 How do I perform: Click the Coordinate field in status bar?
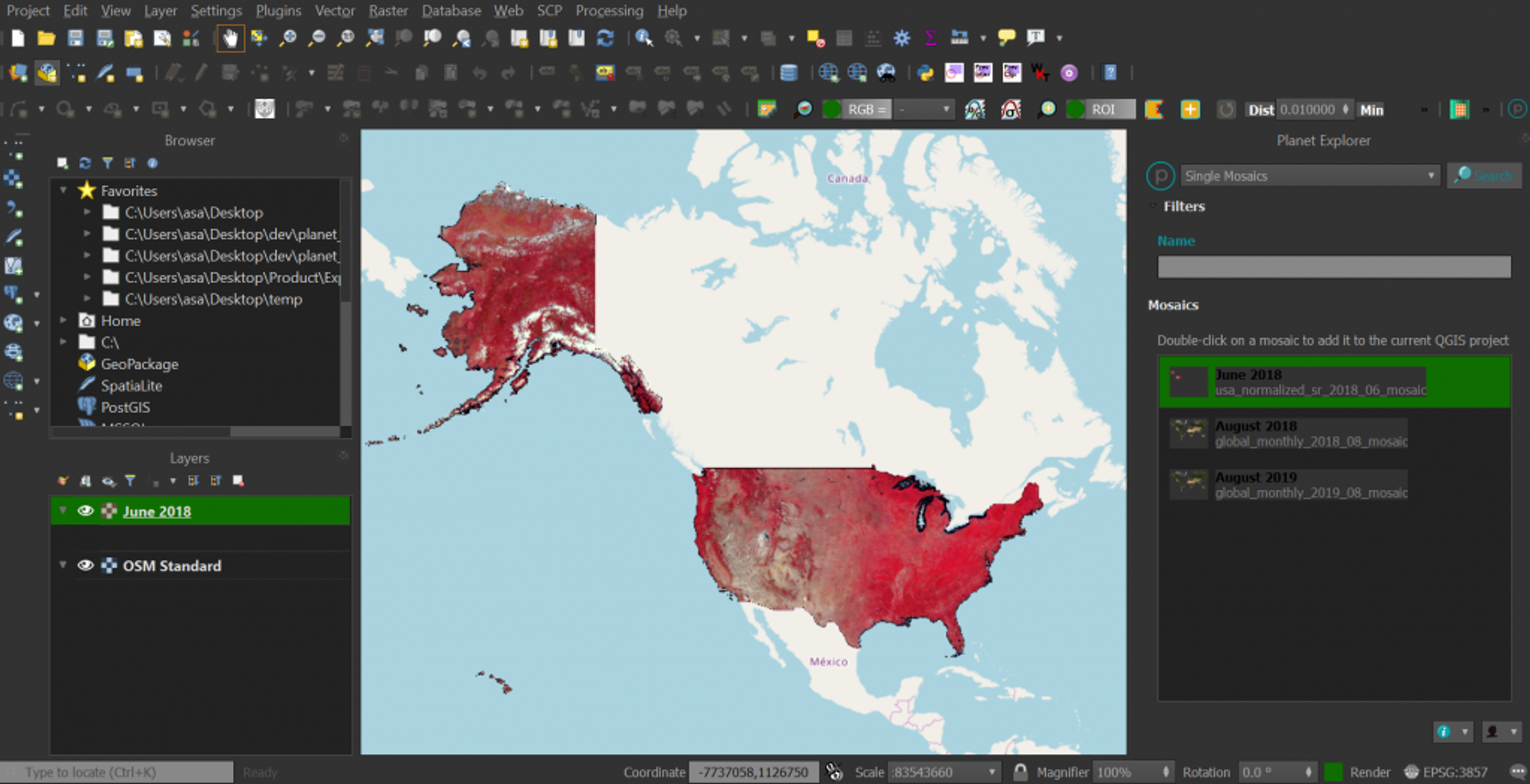[753, 772]
